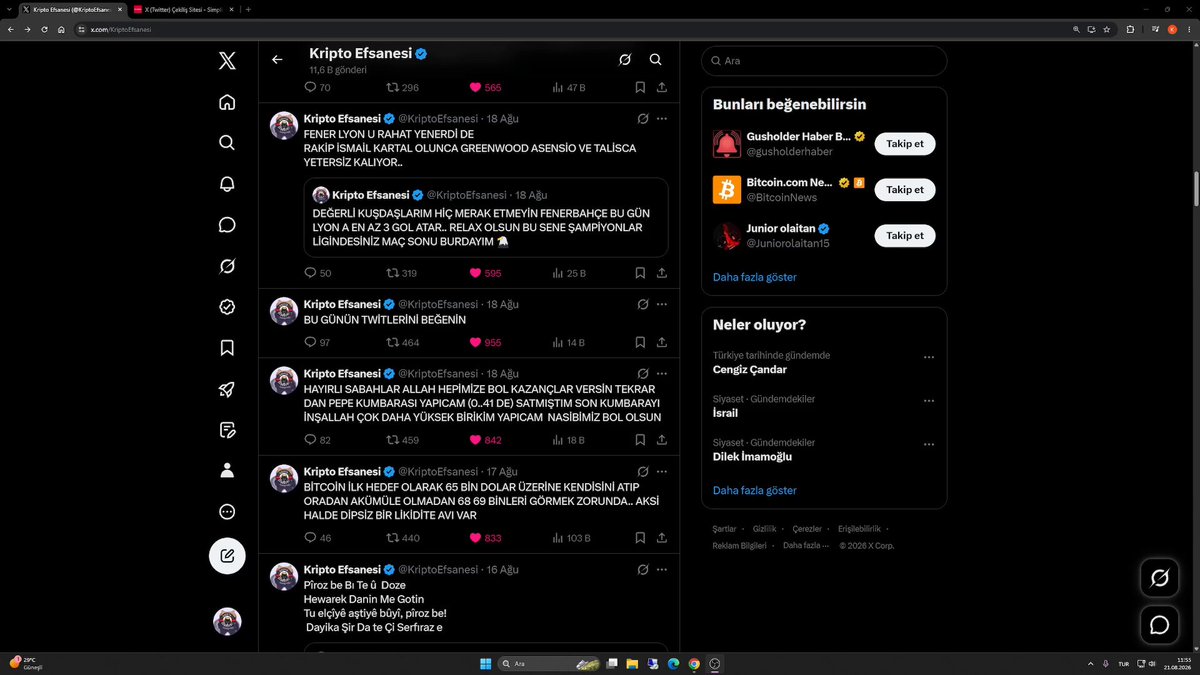1200x675 pixels.
Task: Switch to the 'X (Twitter) Çekiliş Sitesi' browser tab
Action: pos(184,9)
